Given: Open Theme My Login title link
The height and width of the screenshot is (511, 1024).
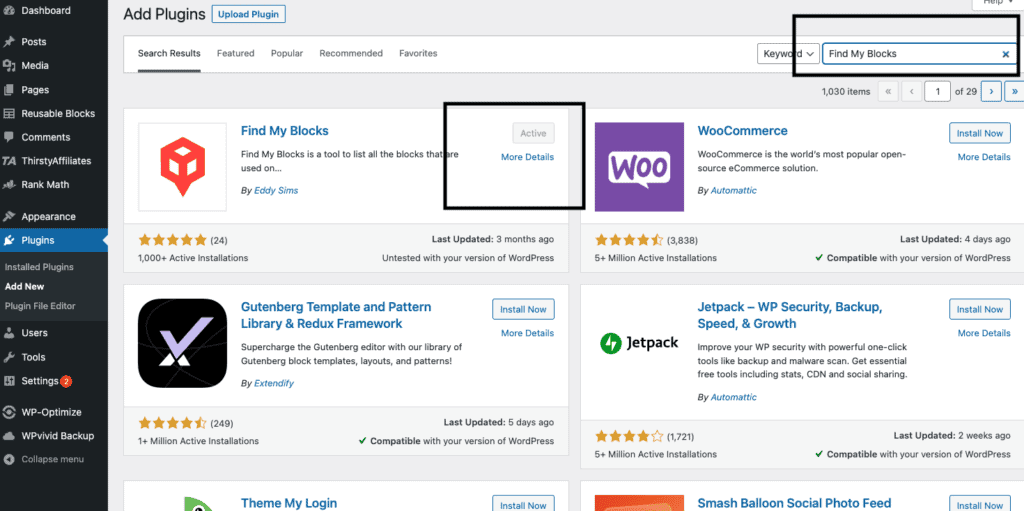Looking at the screenshot, I should (289, 503).
